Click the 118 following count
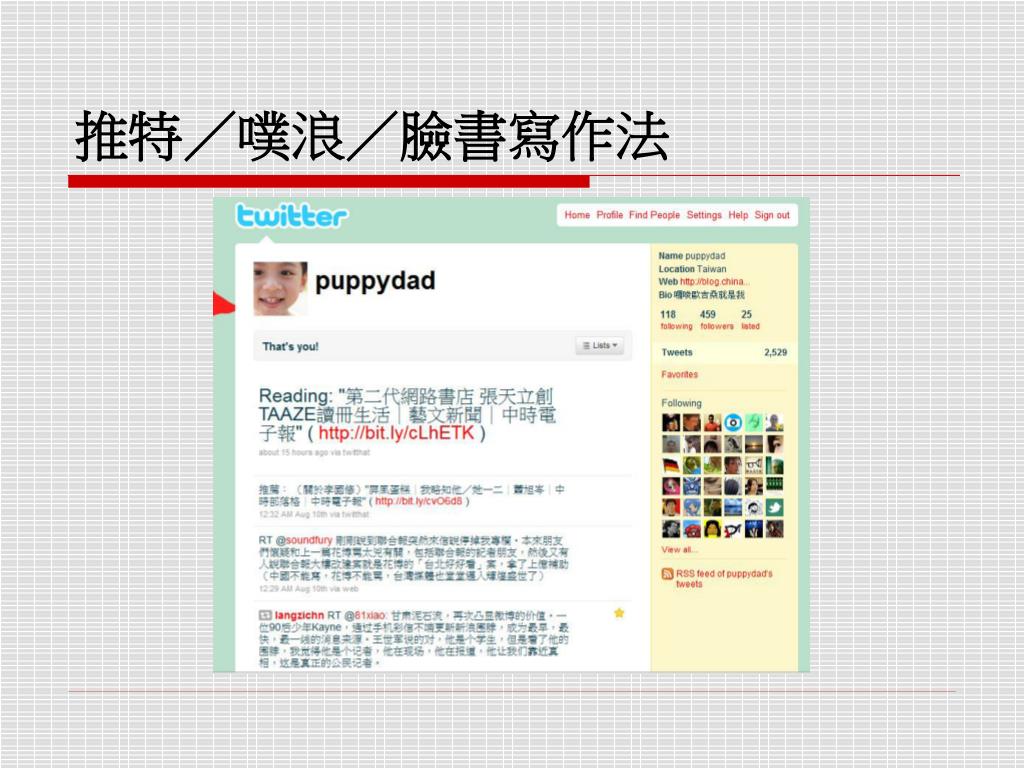 pyautogui.click(x=676, y=319)
